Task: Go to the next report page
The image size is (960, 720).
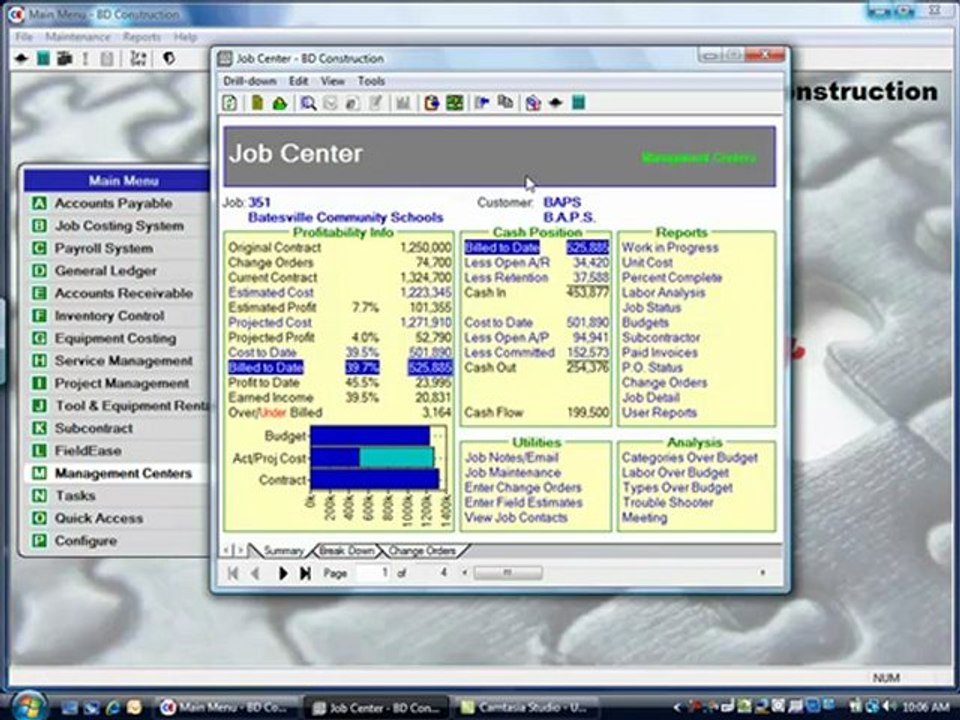Action: [x=282, y=573]
